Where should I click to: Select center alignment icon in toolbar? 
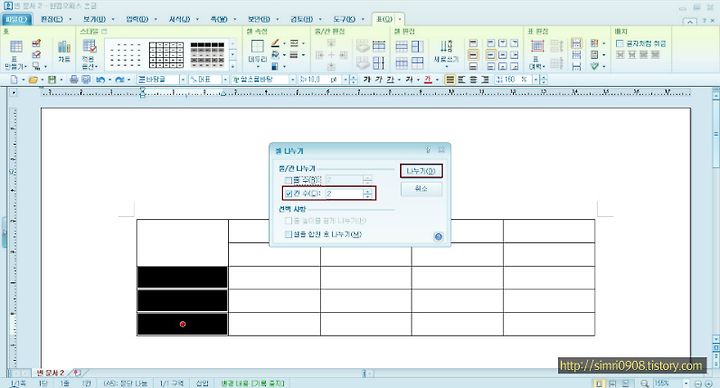pos(473,80)
